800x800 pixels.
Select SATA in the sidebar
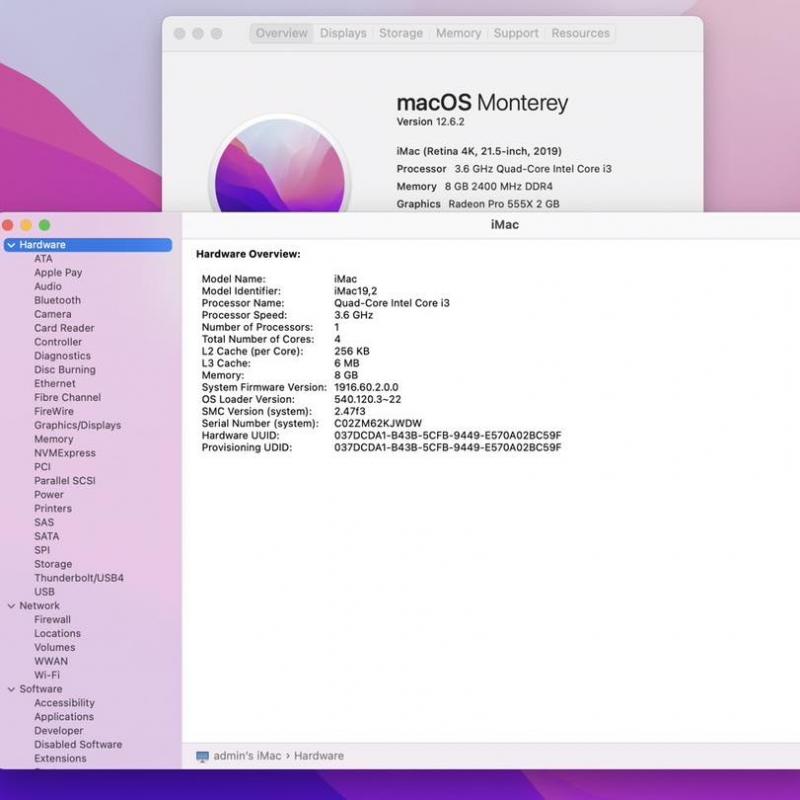pyautogui.click(x=47, y=536)
